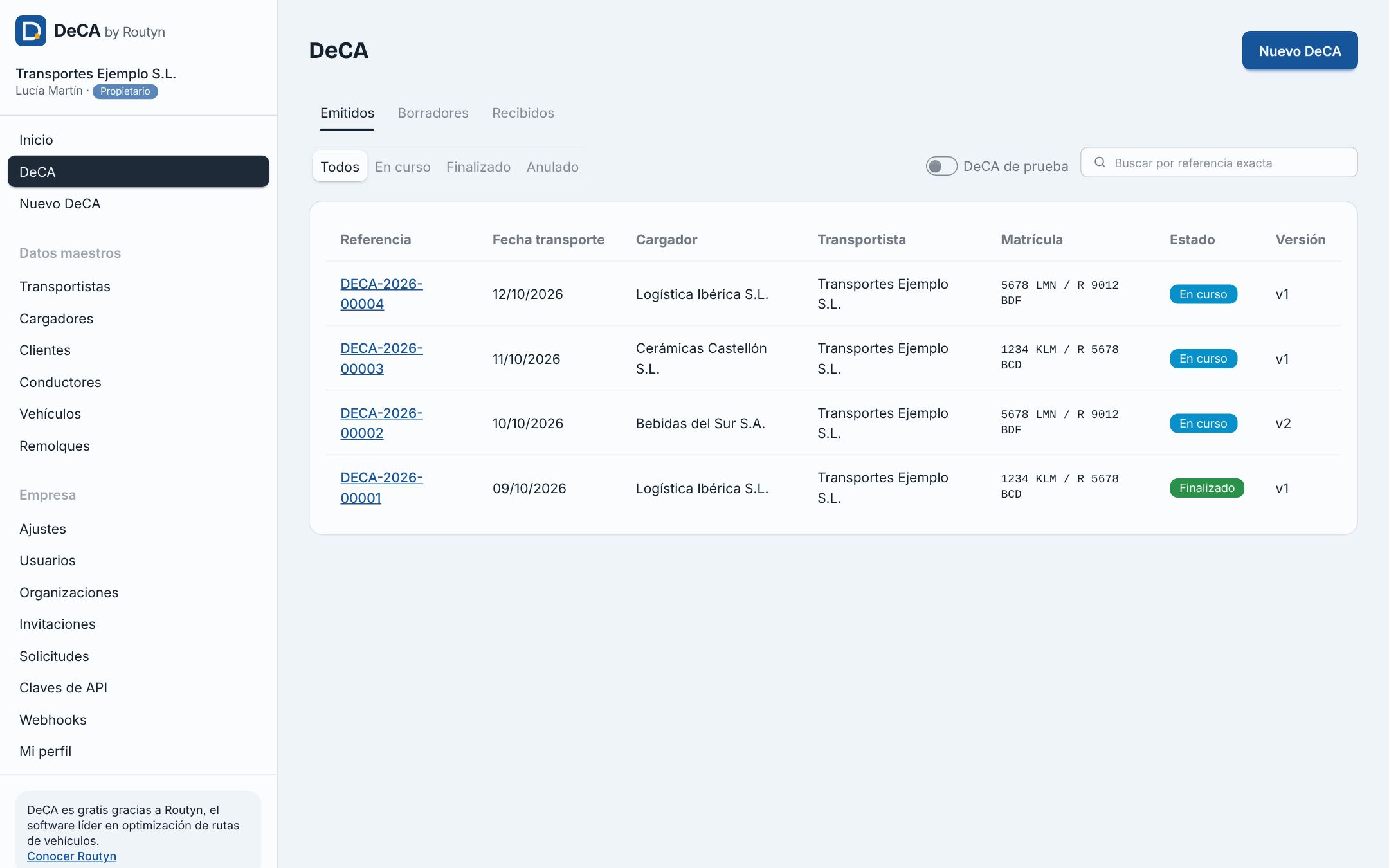
Task: Open the Invitaciones page
Action: tap(138, 624)
